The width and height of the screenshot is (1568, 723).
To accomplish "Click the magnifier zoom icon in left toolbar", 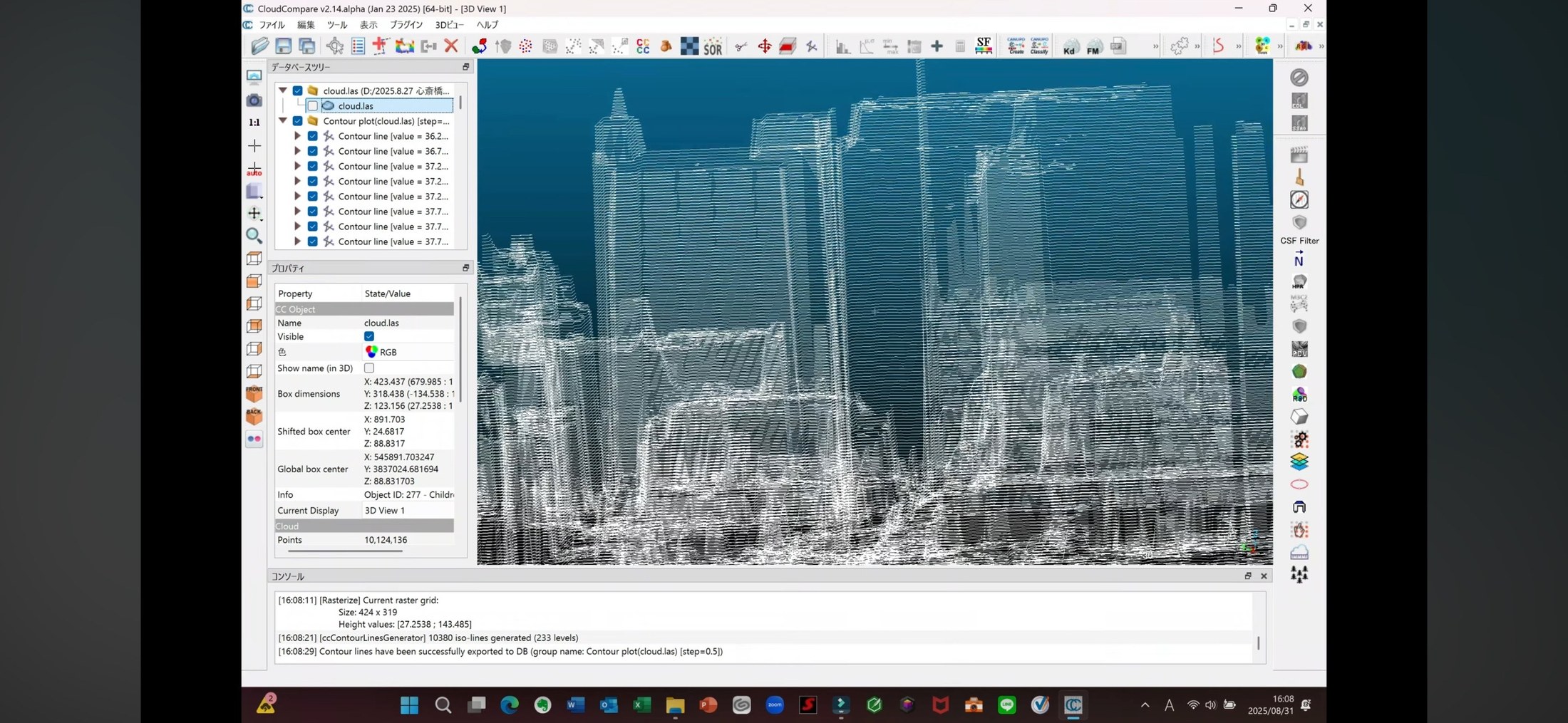I will pos(254,236).
